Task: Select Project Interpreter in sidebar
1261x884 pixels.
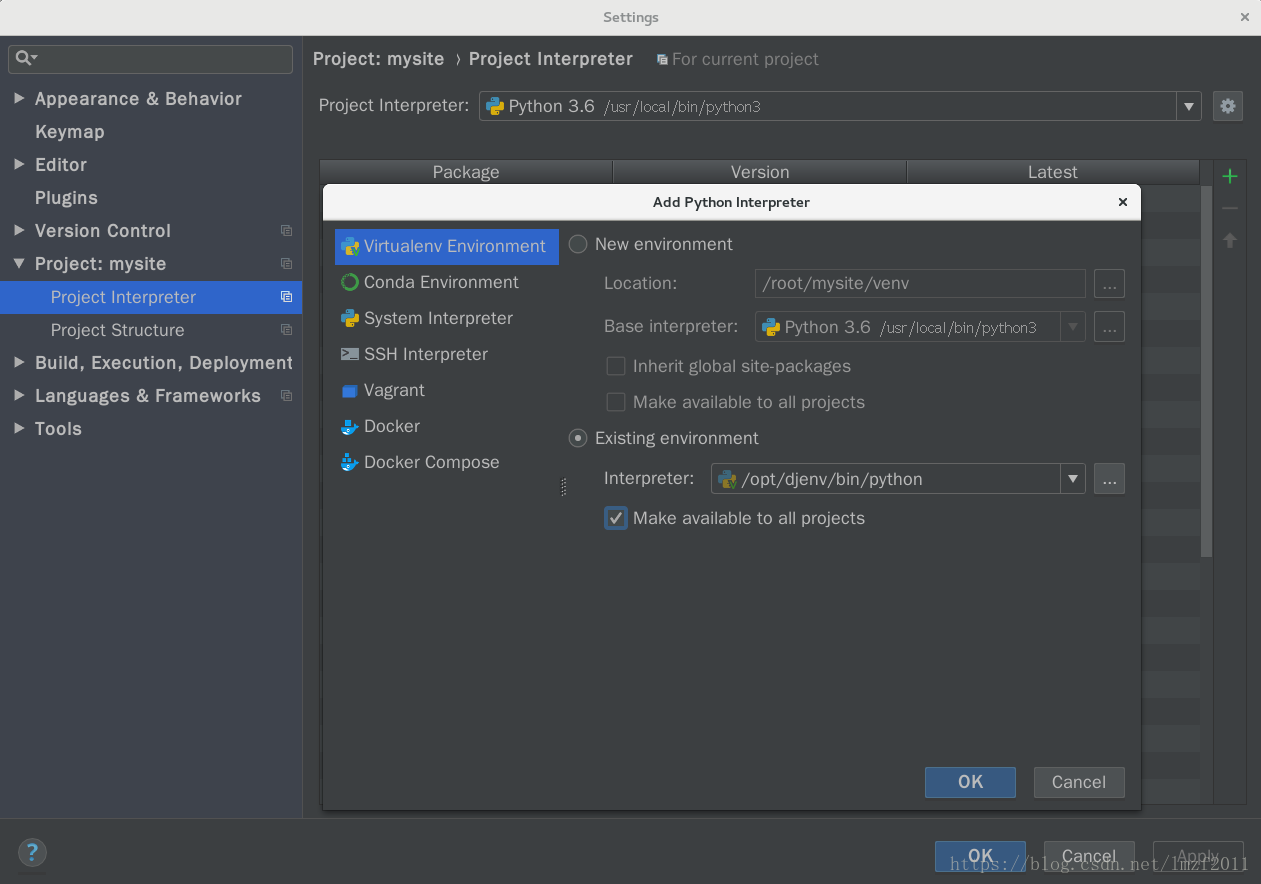Action: [x=151, y=297]
